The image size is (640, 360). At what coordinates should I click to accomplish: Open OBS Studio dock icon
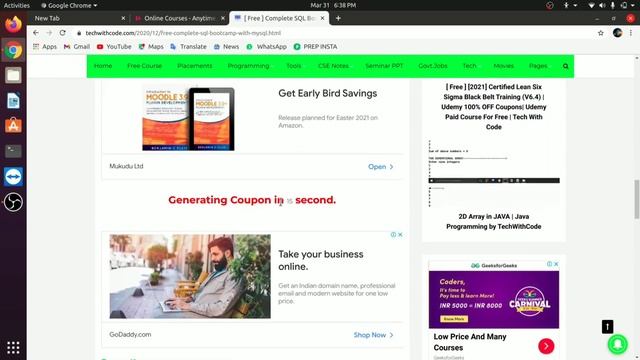[x=13, y=202]
